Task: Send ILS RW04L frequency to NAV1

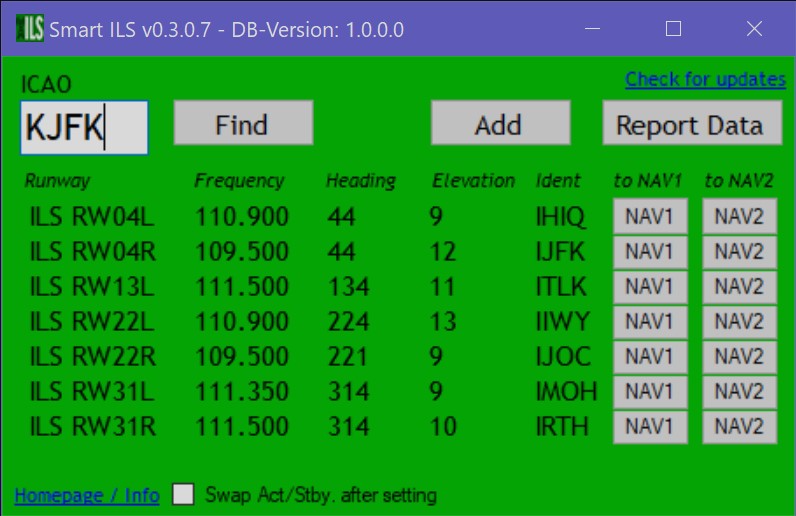Action: 649,216
